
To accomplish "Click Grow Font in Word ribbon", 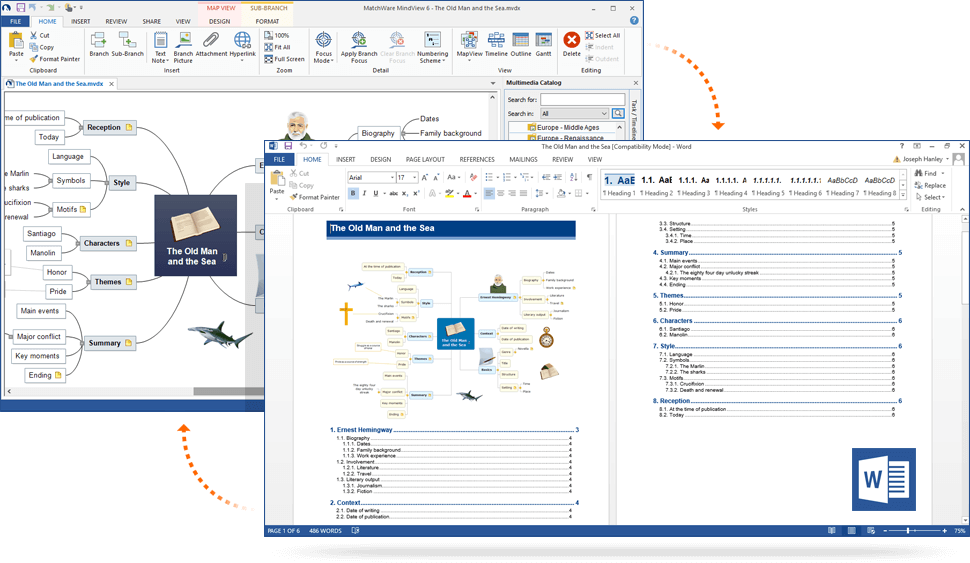I will [425, 178].
